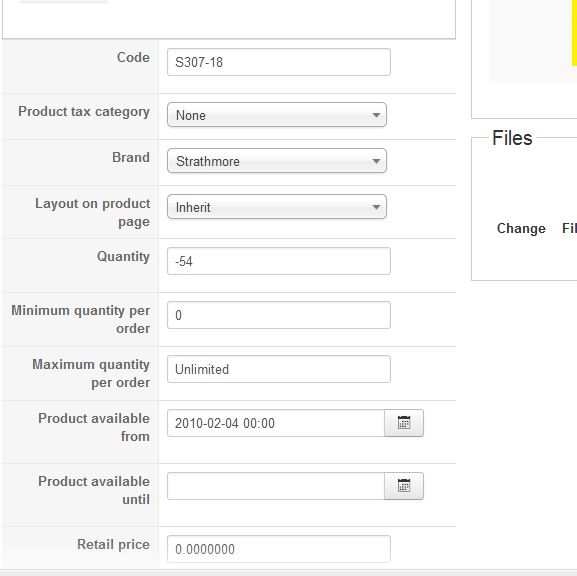Open calendar picker for Product available until

click(404, 486)
